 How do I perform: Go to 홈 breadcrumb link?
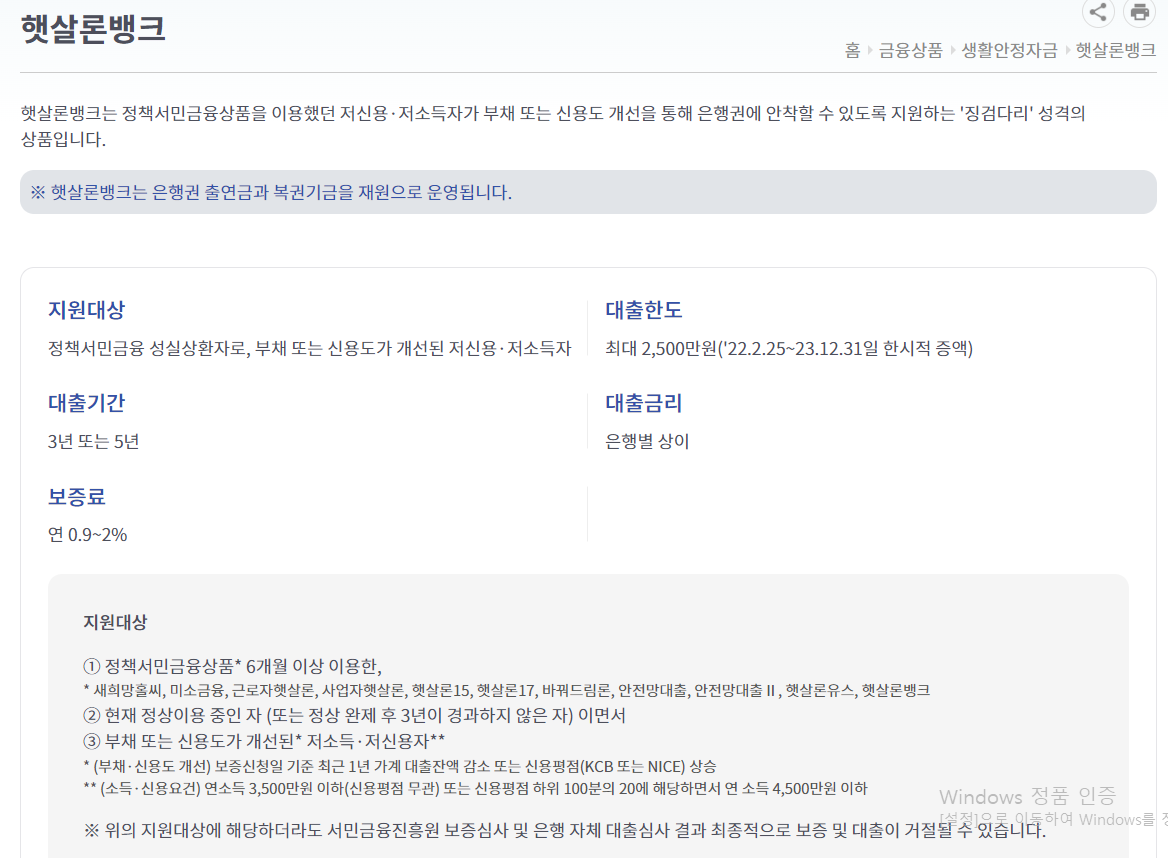point(852,50)
